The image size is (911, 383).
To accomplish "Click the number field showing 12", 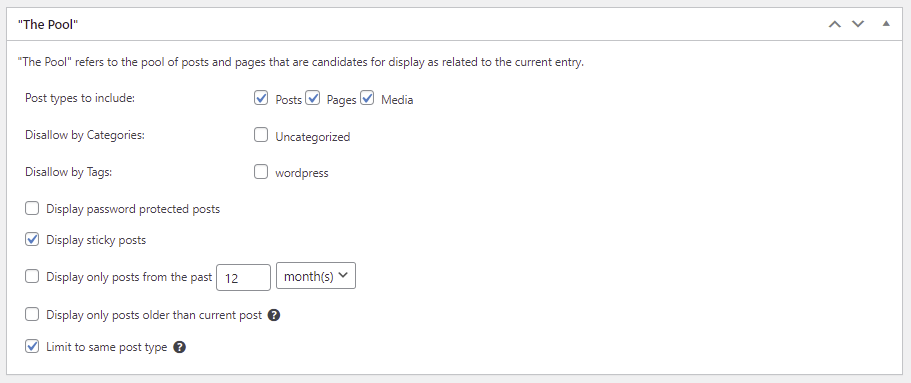I will (x=243, y=277).
